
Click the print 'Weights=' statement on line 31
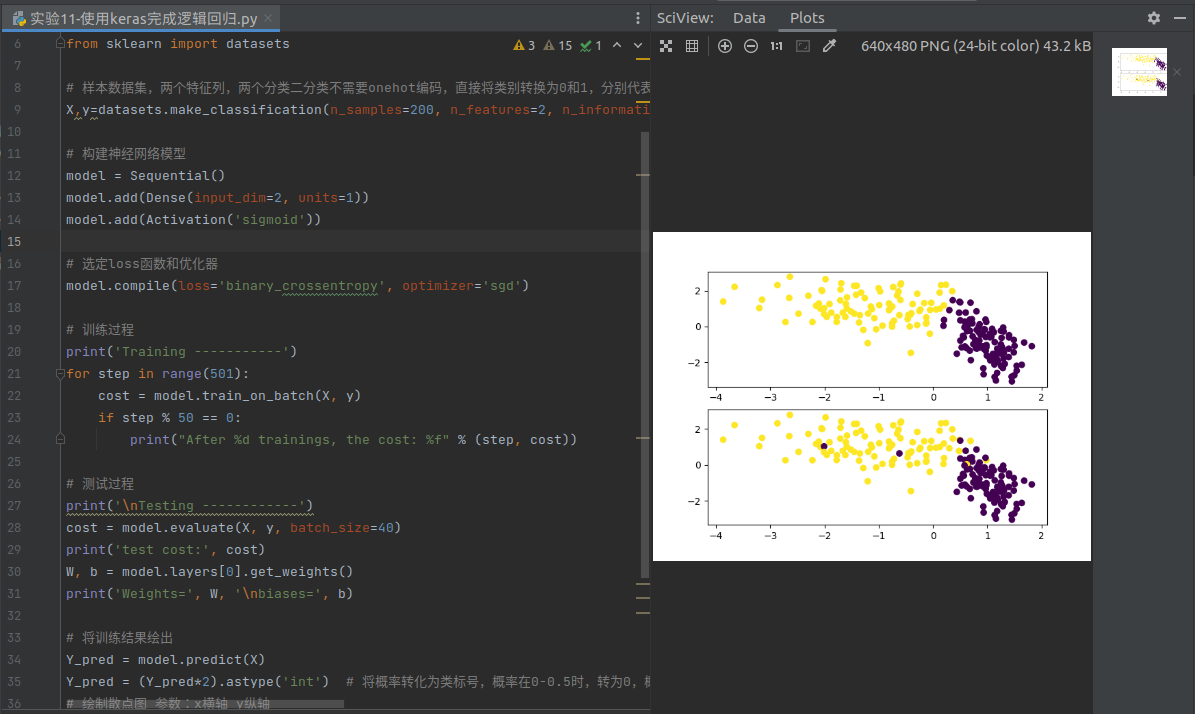(x=210, y=594)
